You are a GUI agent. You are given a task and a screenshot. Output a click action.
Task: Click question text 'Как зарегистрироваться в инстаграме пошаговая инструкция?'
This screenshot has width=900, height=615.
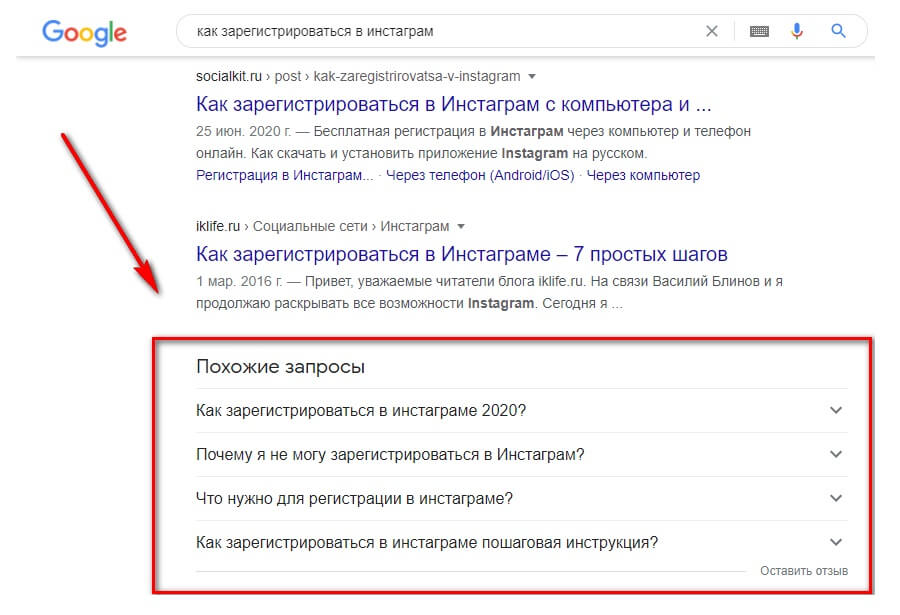[x=426, y=543]
